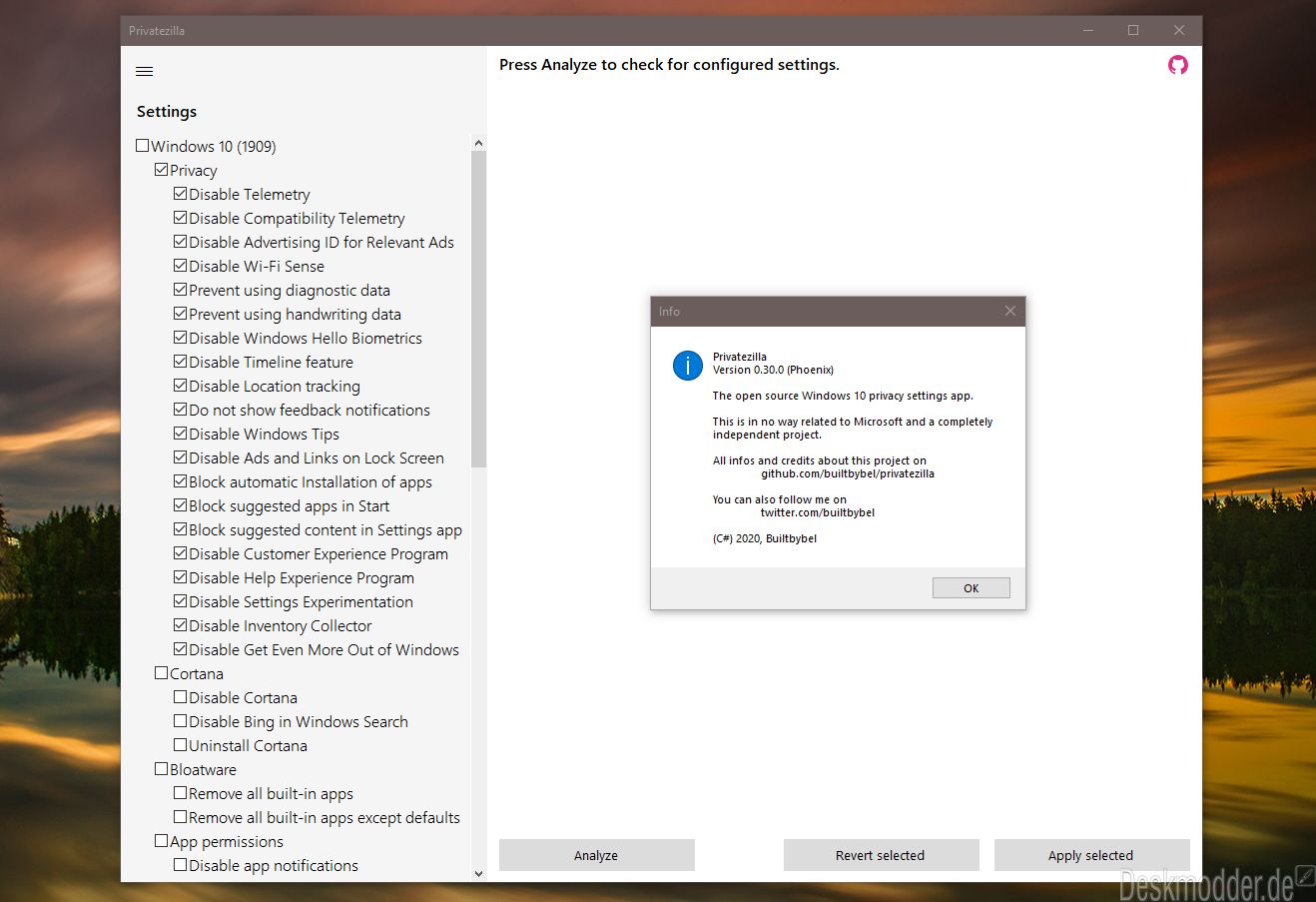
Task: Toggle the Windows 10 (1909) checkbox
Action: (143, 146)
